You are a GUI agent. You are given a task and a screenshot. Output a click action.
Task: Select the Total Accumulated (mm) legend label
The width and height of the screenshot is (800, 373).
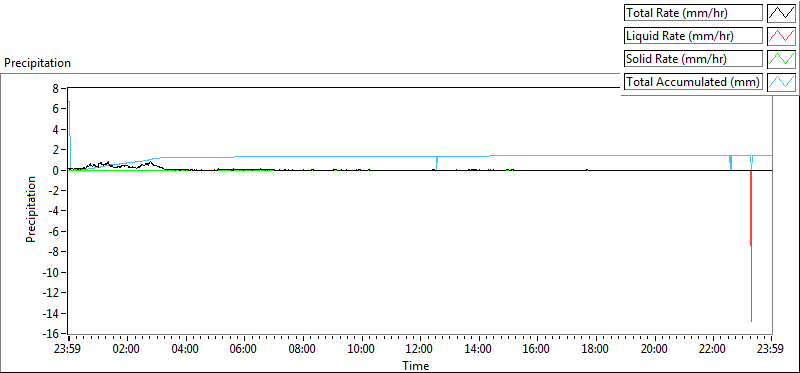coord(693,82)
